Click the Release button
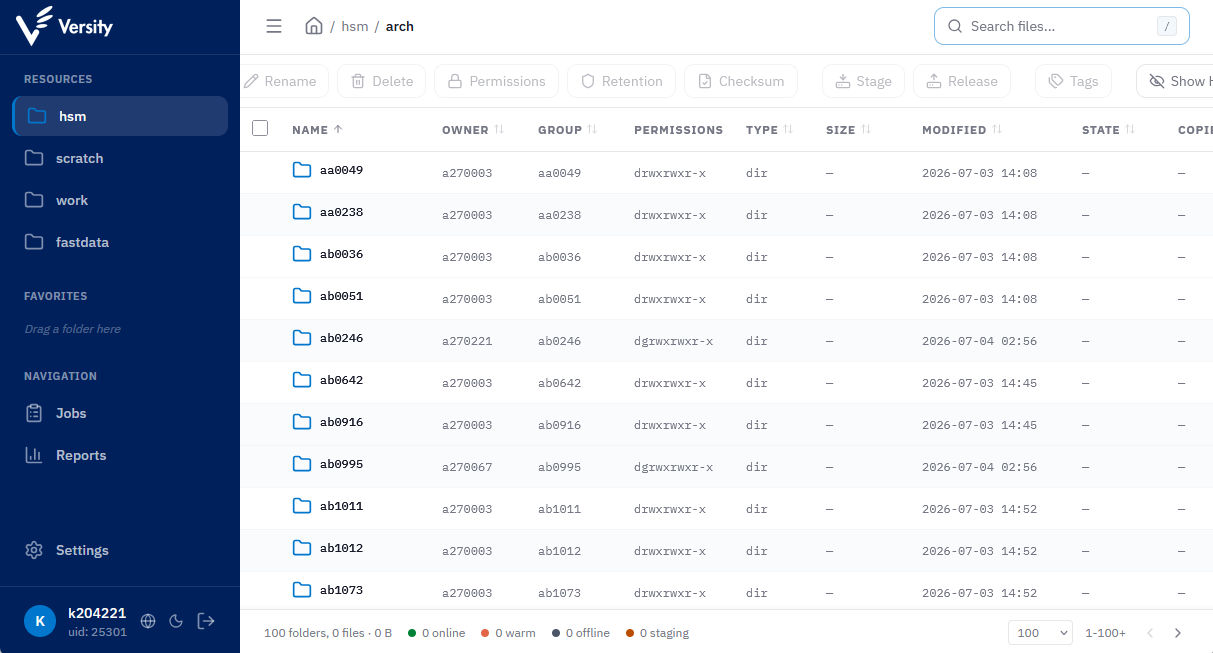The height and width of the screenshot is (653, 1213). [961, 81]
